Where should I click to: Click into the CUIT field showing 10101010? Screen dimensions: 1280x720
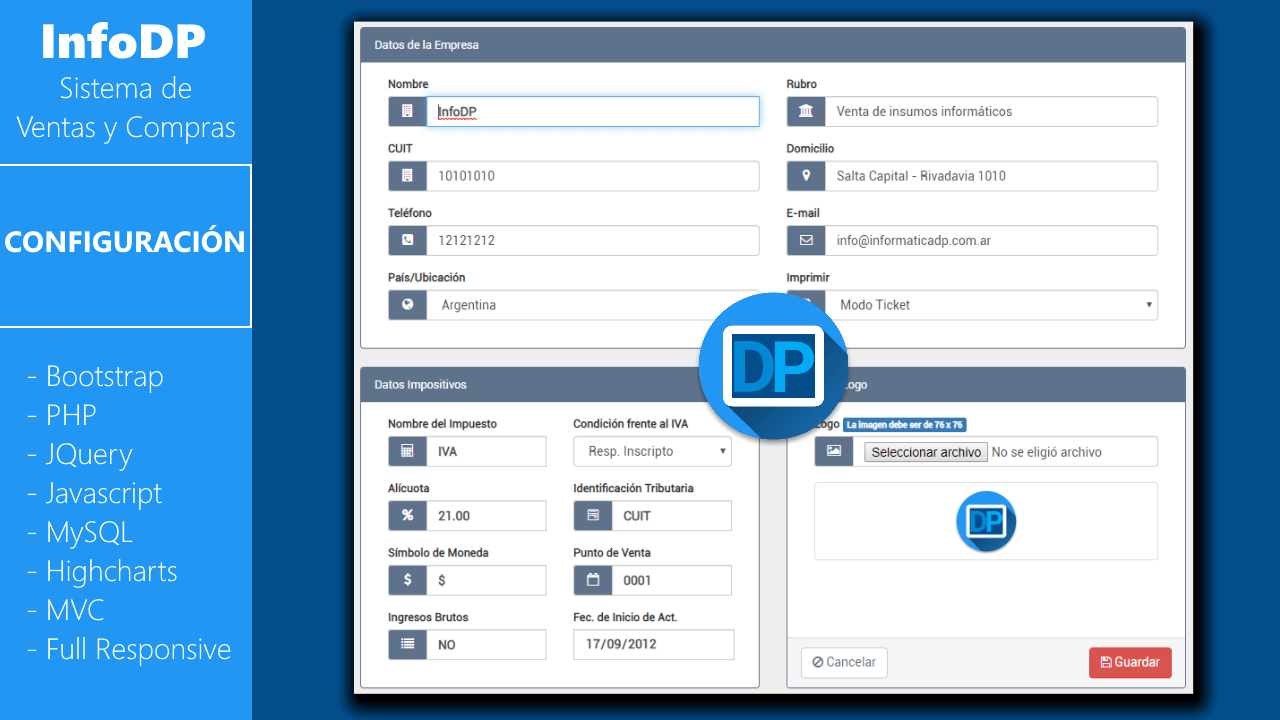tap(592, 176)
